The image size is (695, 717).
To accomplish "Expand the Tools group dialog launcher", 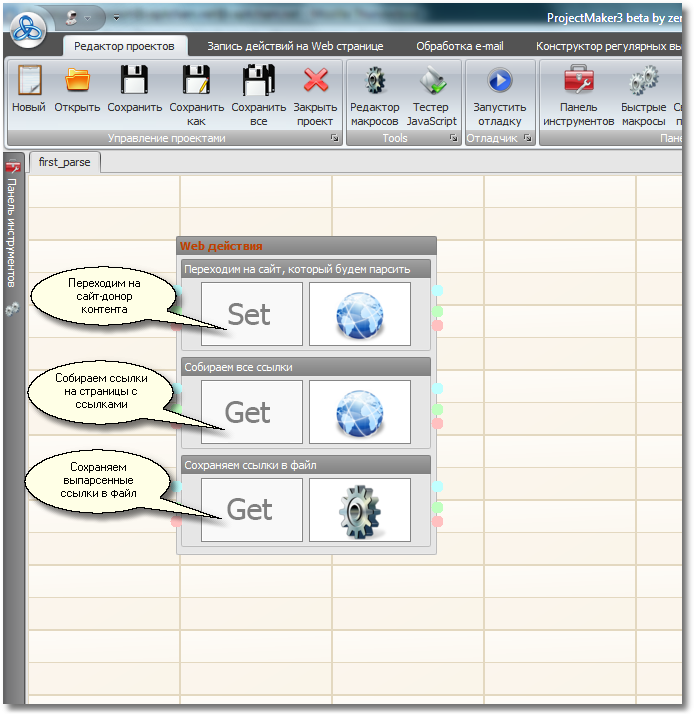I will tap(453, 139).
